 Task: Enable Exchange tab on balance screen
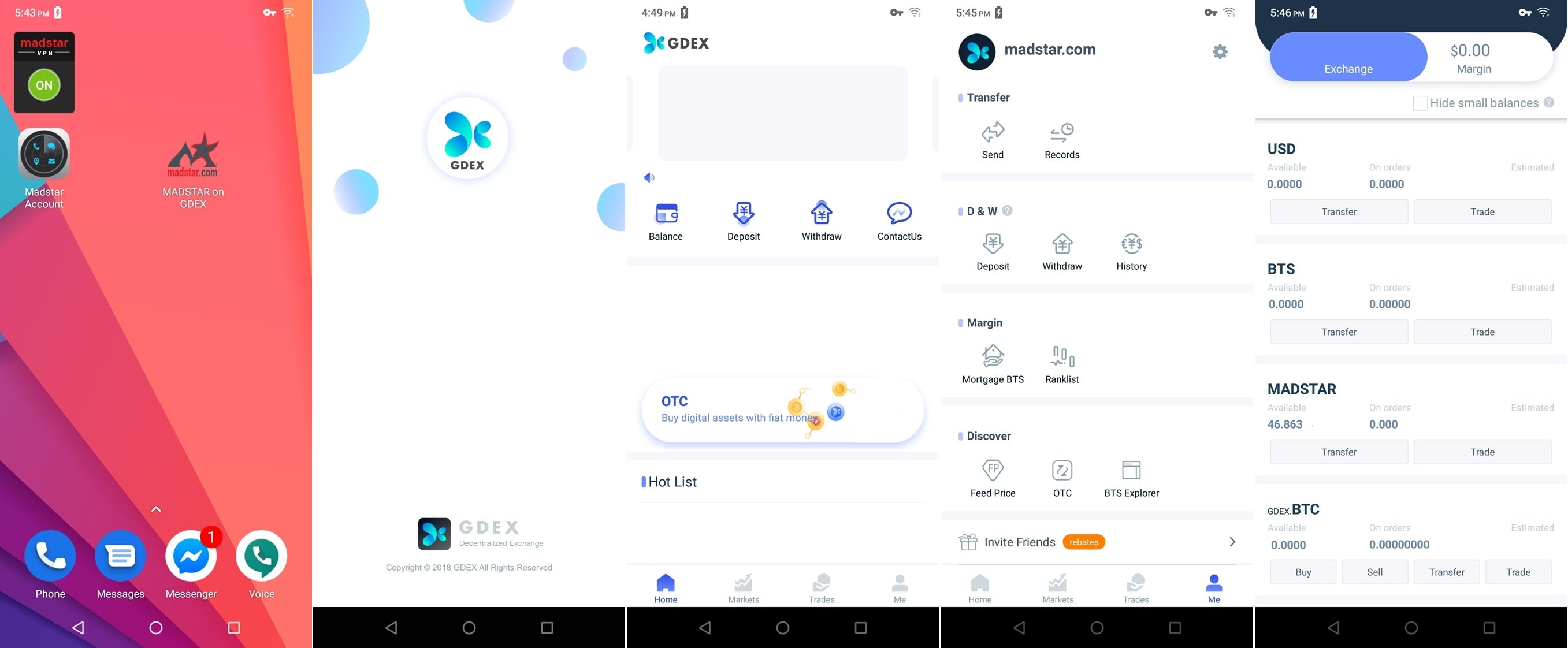click(1348, 57)
